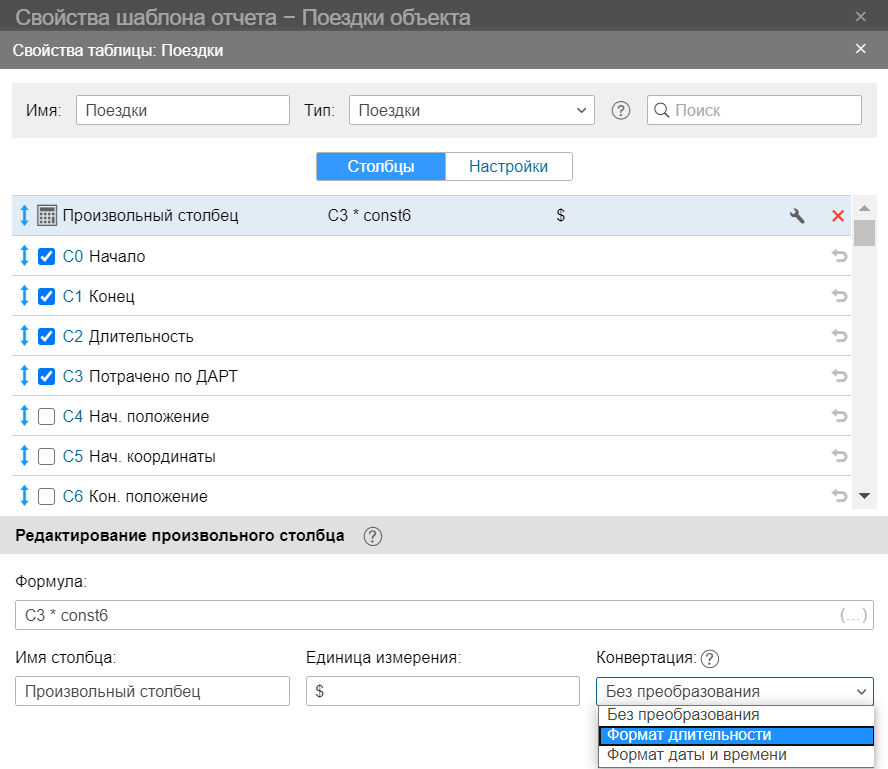Click the scroll down arrow in columns list
Screen dimensions: 888x769
tap(864, 495)
